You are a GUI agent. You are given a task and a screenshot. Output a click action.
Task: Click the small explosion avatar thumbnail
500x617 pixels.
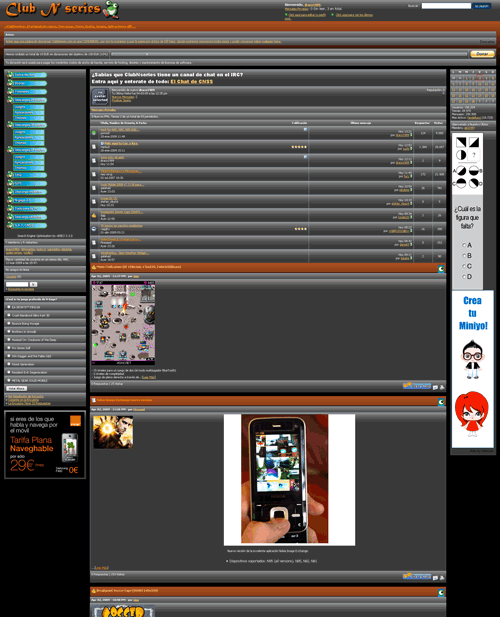click(x=113, y=432)
